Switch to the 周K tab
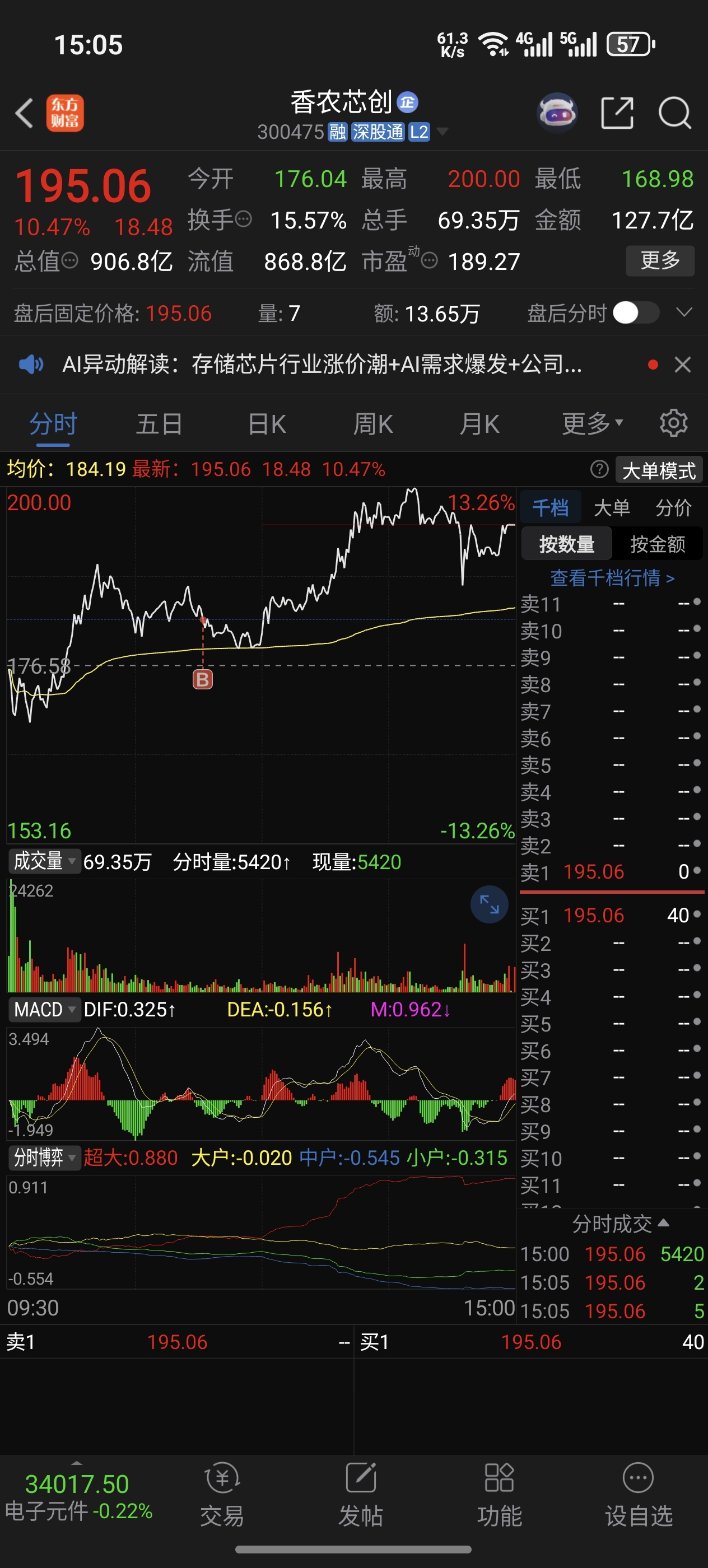708x1568 pixels. [x=373, y=424]
